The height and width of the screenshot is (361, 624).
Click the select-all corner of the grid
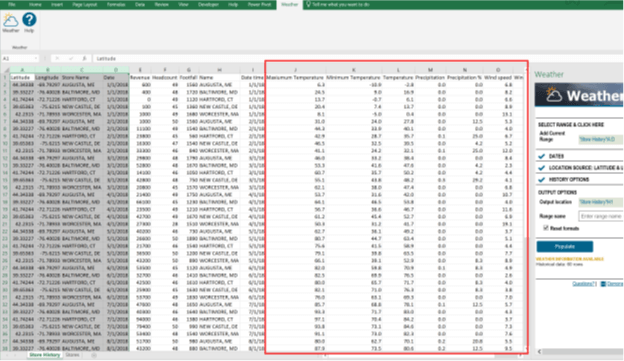5,70
